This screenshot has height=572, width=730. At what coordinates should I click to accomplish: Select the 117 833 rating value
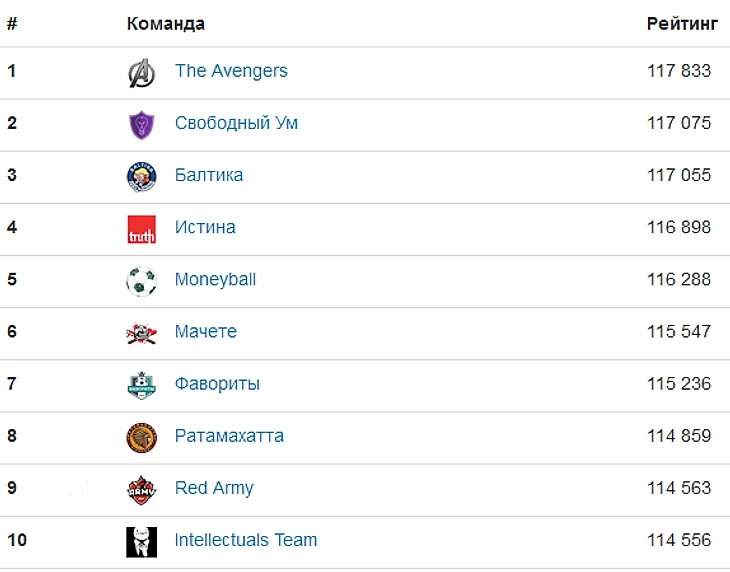click(x=679, y=71)
